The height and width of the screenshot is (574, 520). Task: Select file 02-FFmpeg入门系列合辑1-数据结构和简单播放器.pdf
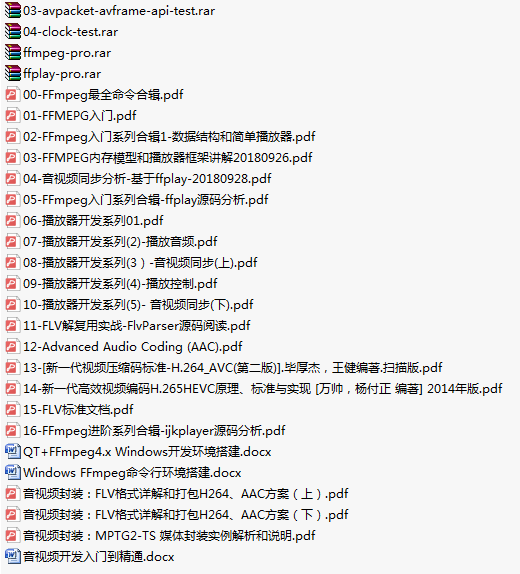click(x=169, y=137)
